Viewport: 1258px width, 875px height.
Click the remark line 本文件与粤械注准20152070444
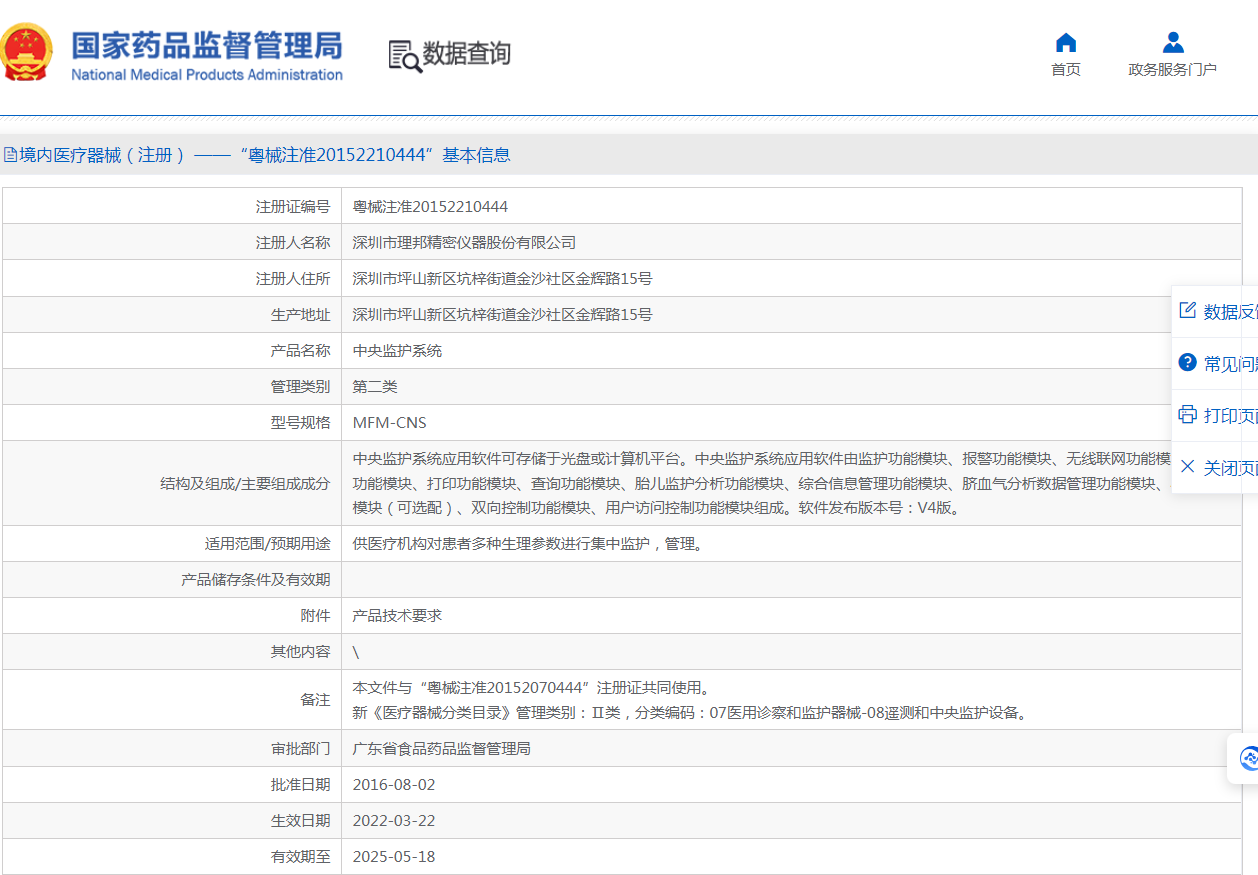(x=534, y=688)
